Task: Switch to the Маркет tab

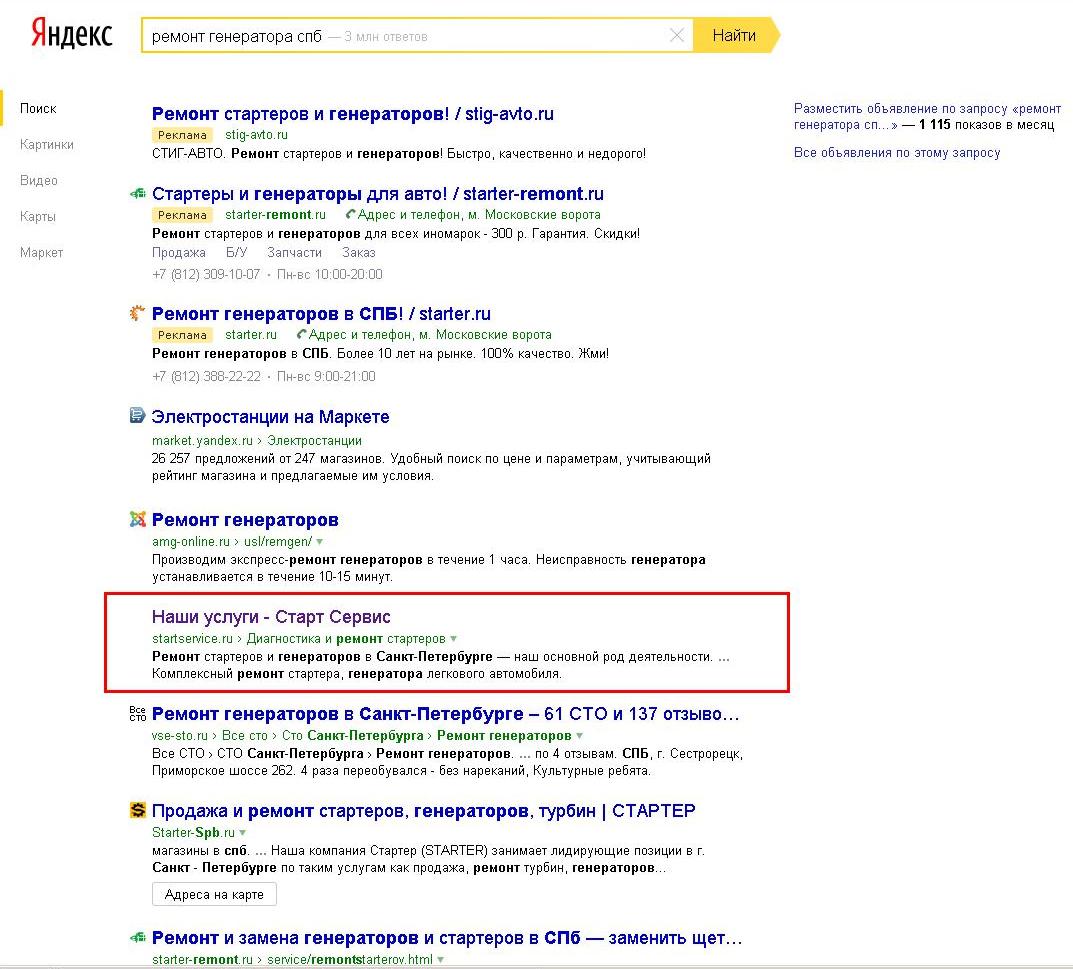Action: pyautogui.click(x=41, y=253)
